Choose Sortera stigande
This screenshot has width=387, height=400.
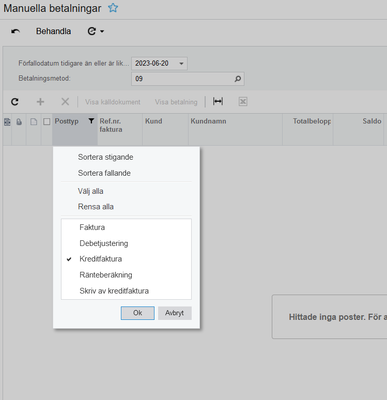(x=105, y=157)
